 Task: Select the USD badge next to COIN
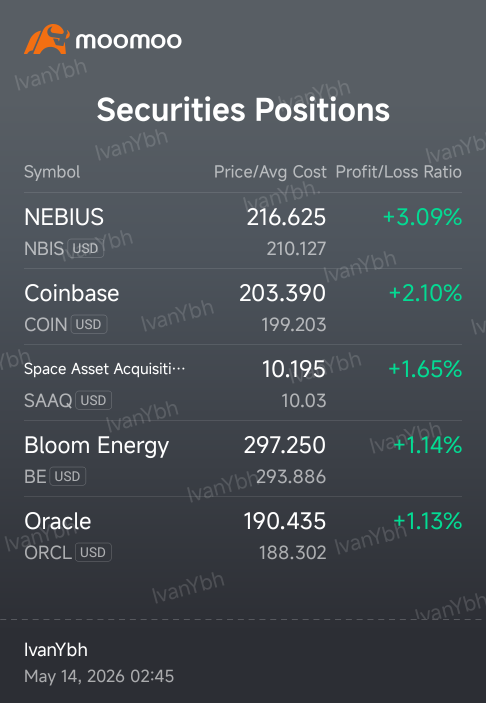[89, 325]
